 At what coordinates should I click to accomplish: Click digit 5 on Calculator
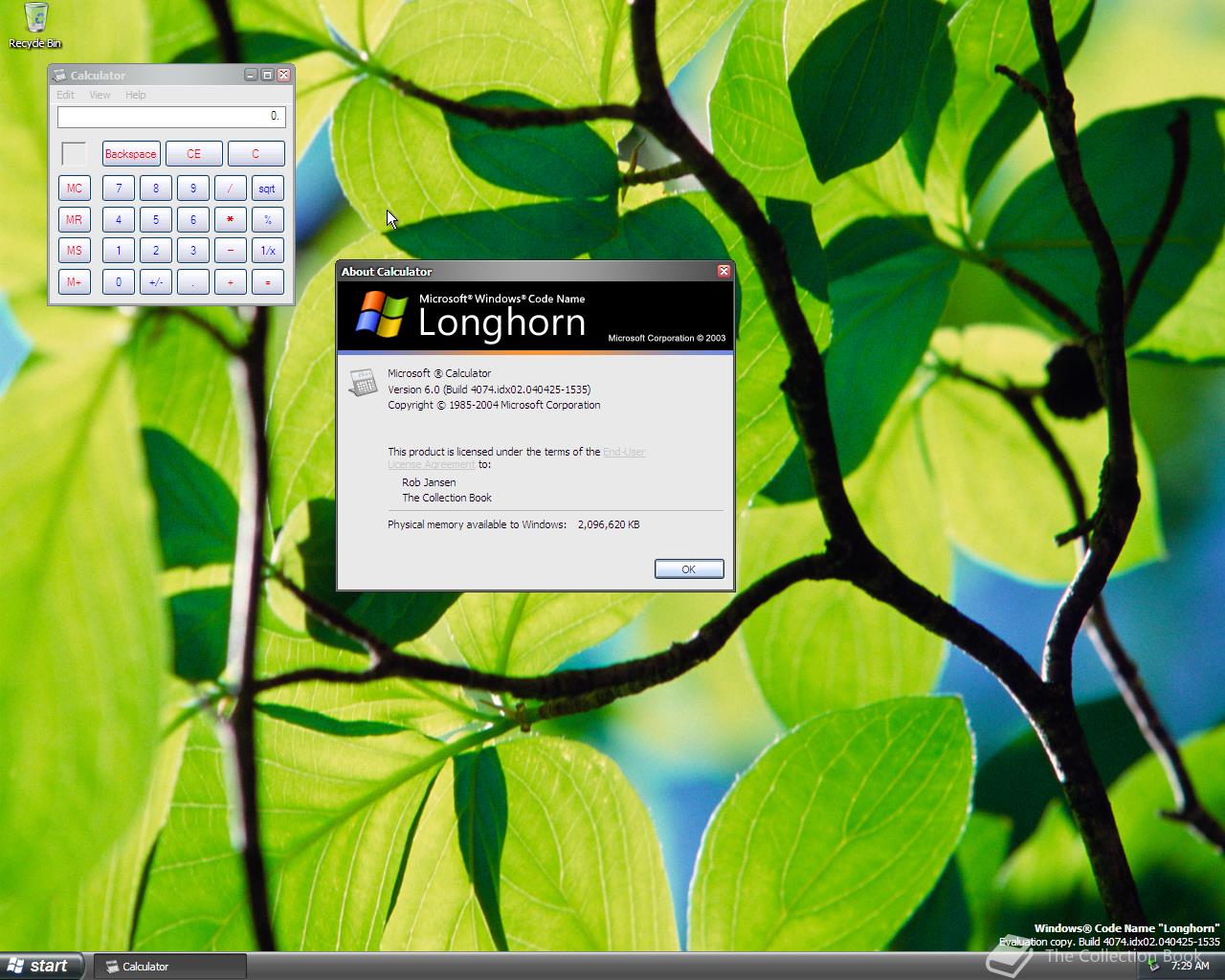click(x=156, y=220)
